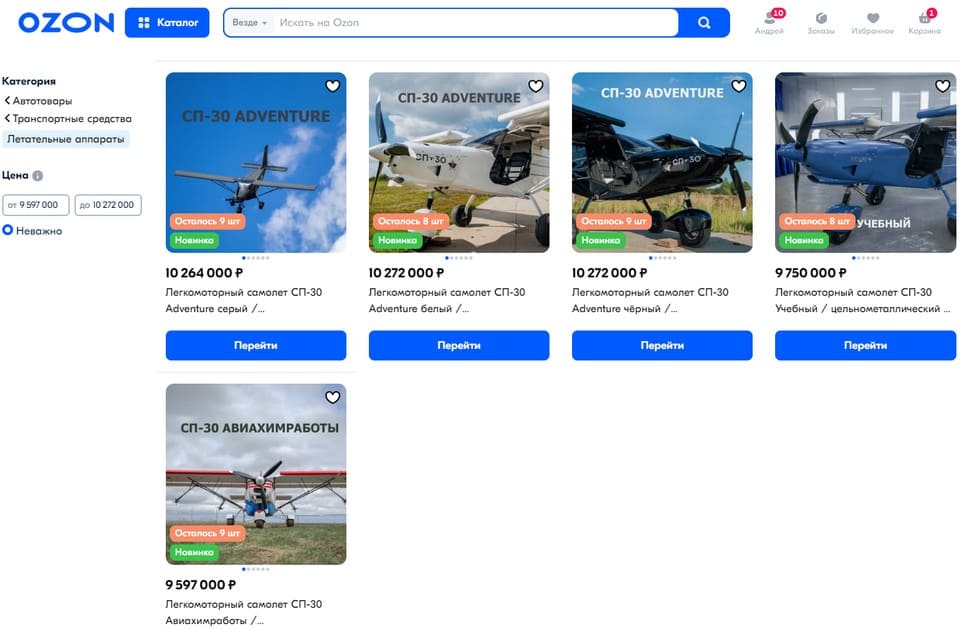Viewport: 960px width, 629px height.
Task: Select the Летательные аппараты category
Action: click(x=66, y=139)
